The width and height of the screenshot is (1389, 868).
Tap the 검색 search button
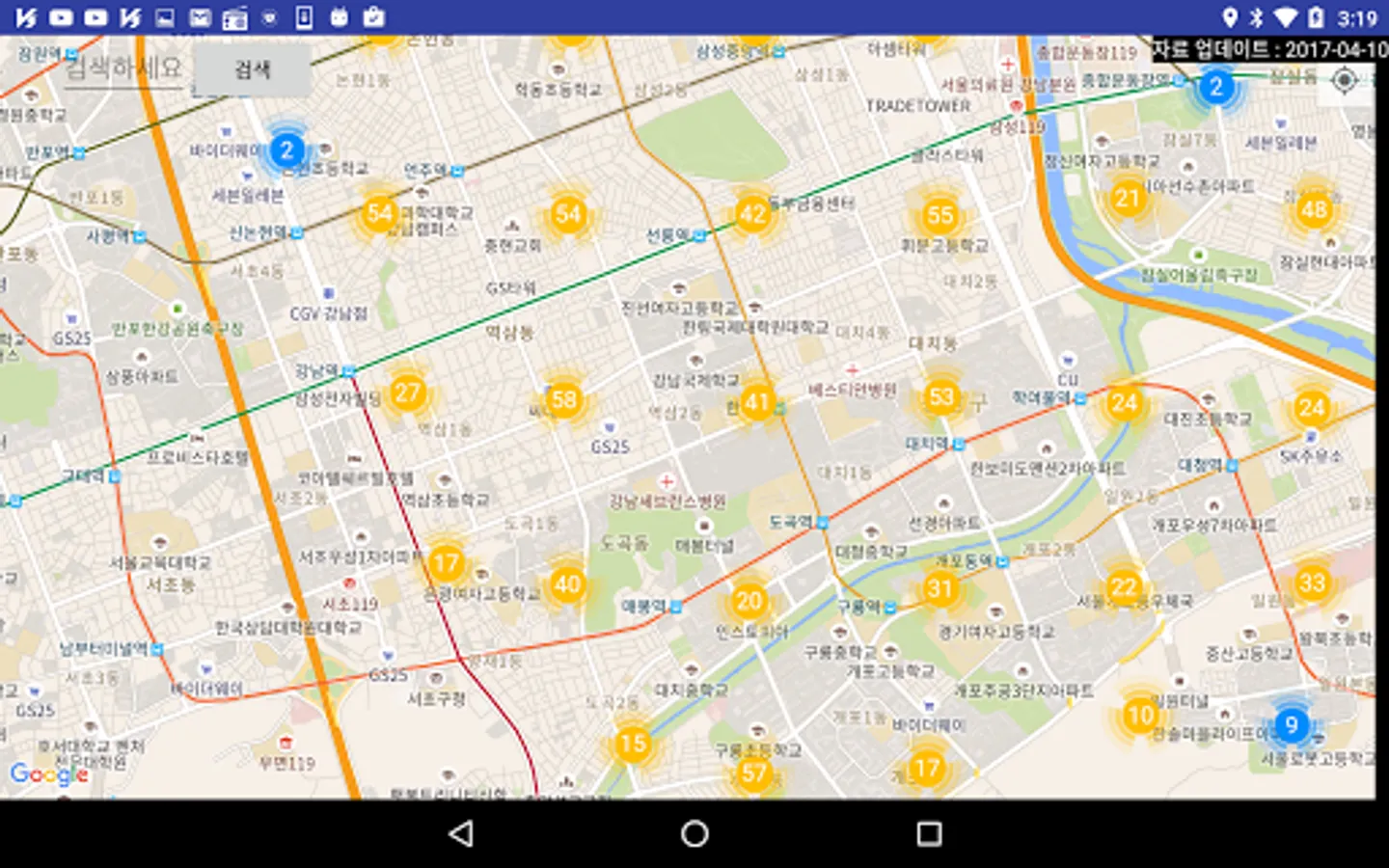tap(253, 69)
